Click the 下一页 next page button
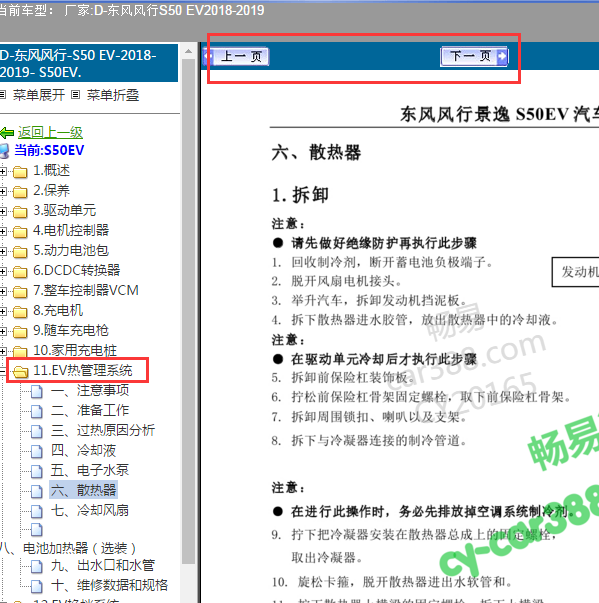Screen dimensions: 599x603 coord(474,57)
